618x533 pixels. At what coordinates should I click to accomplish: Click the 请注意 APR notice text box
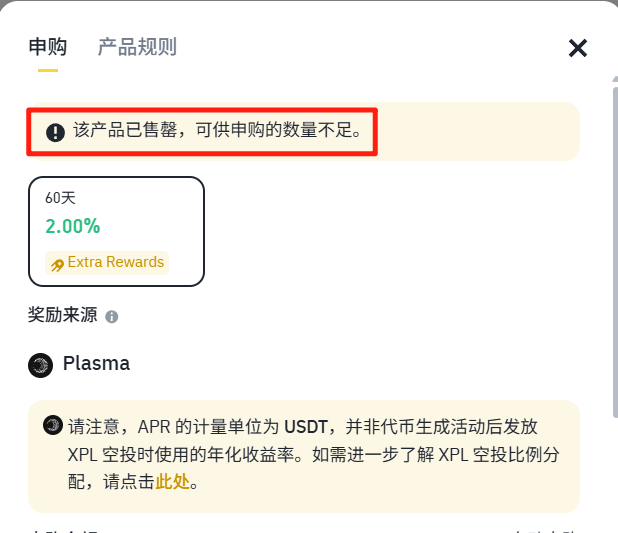(x=303, y=454)
